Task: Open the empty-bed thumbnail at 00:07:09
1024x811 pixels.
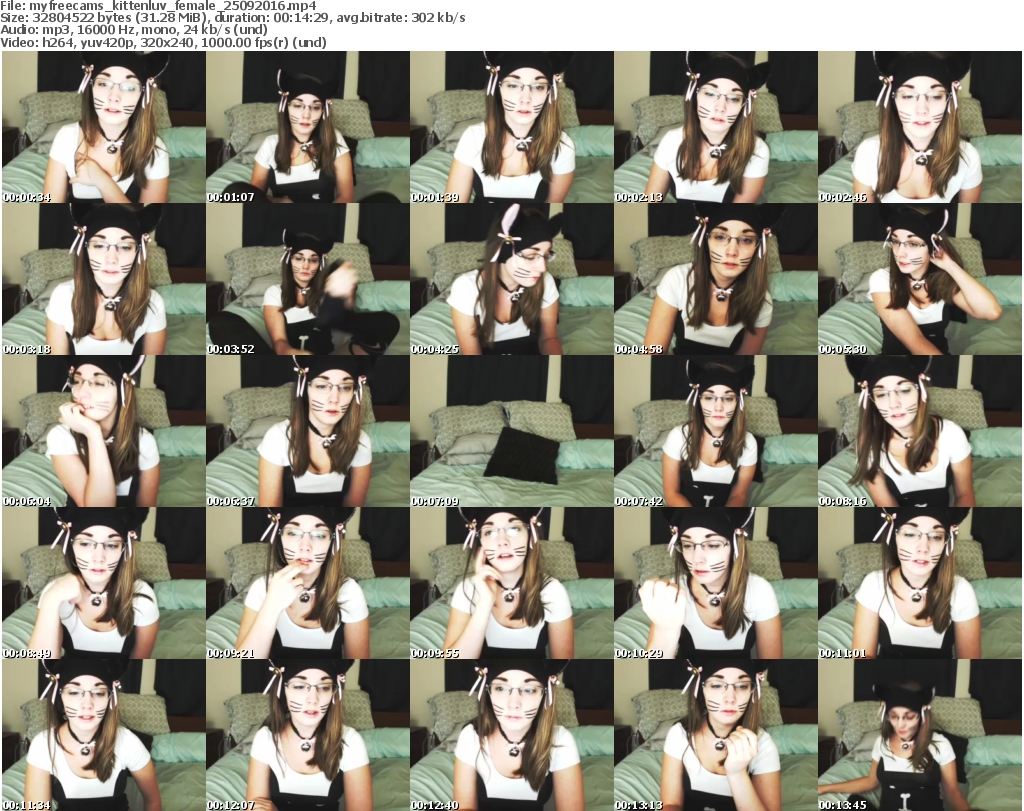Action: pyautogui.click(x=511, y=431)
